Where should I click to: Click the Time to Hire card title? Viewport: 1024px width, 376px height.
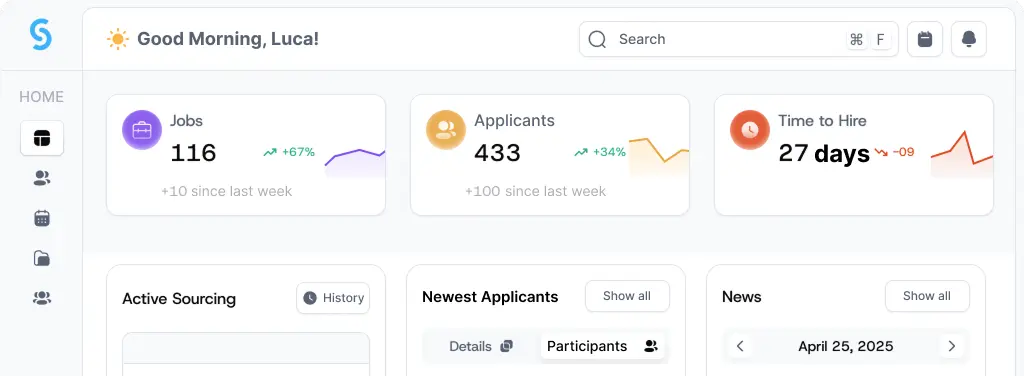tap(822, 121)
